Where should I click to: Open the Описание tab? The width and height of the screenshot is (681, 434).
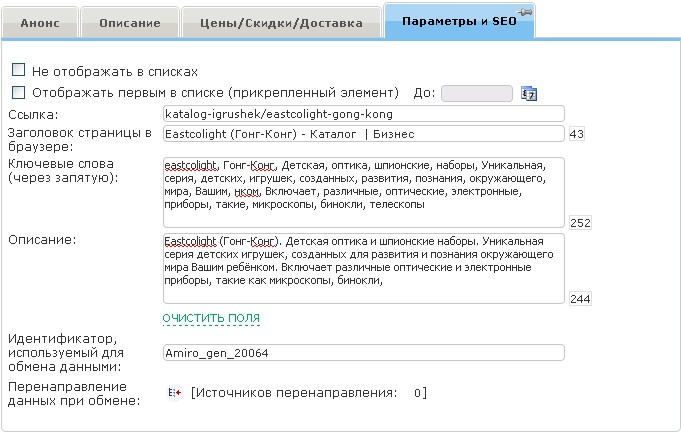pos(130,23)
